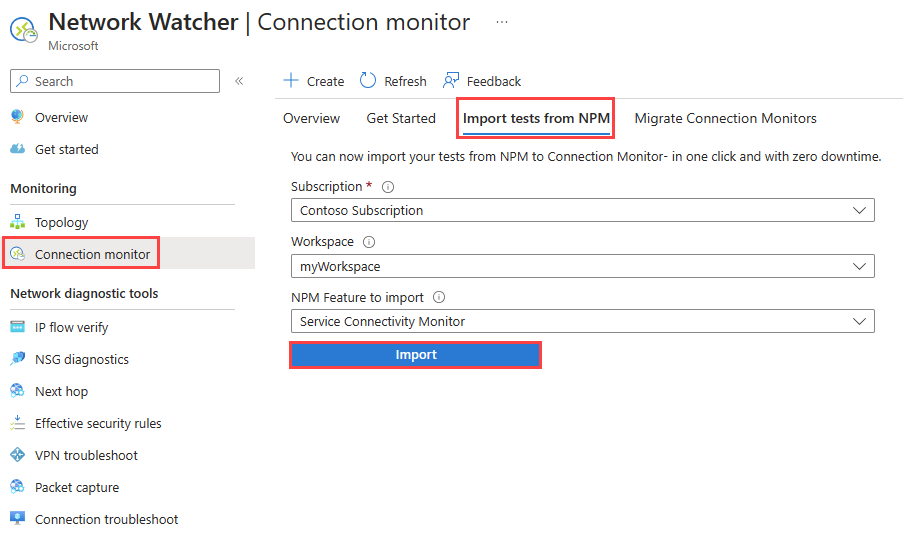Open Packet capture tool
The width and height of the screenshot is (903, 539).
[77, 487]
